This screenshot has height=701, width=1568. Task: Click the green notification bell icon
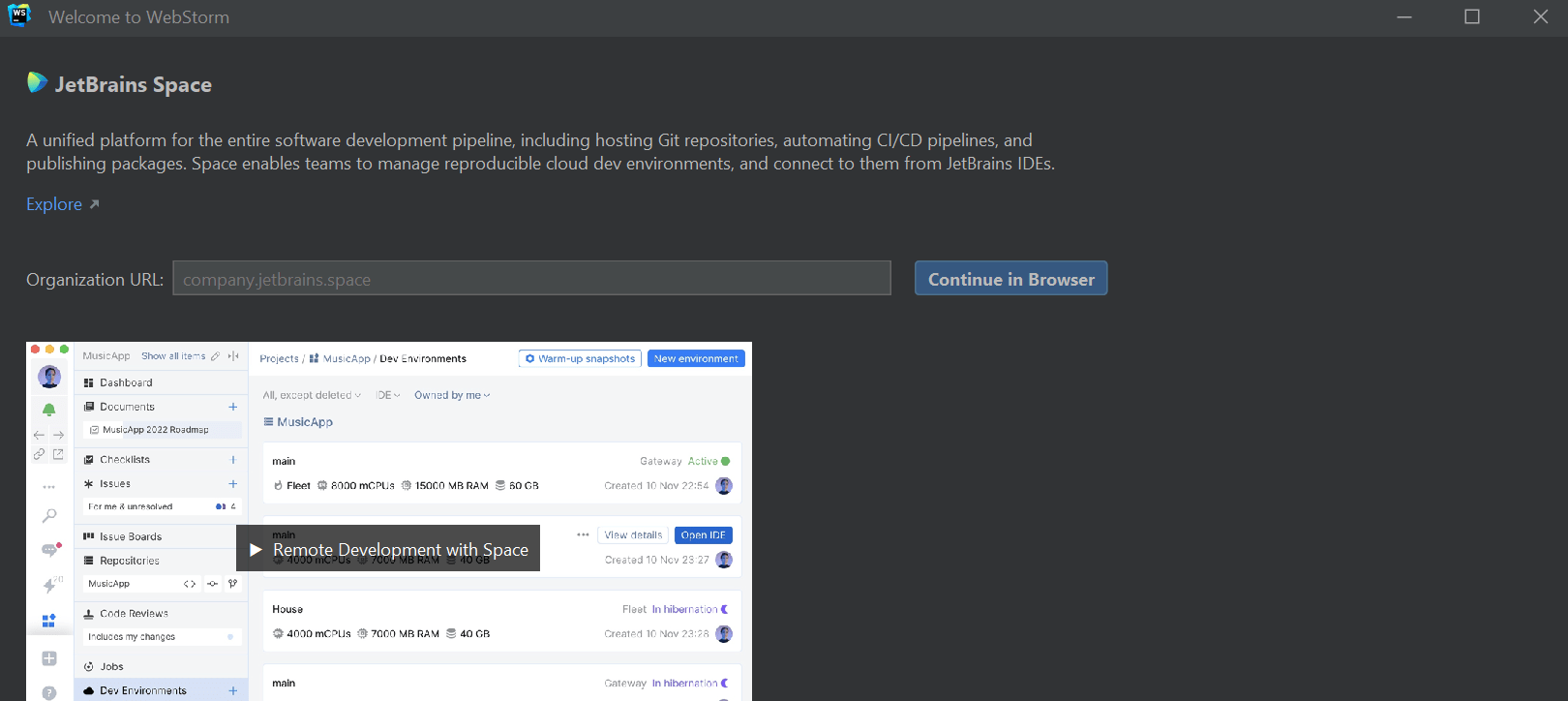click(x=49, y=410)
